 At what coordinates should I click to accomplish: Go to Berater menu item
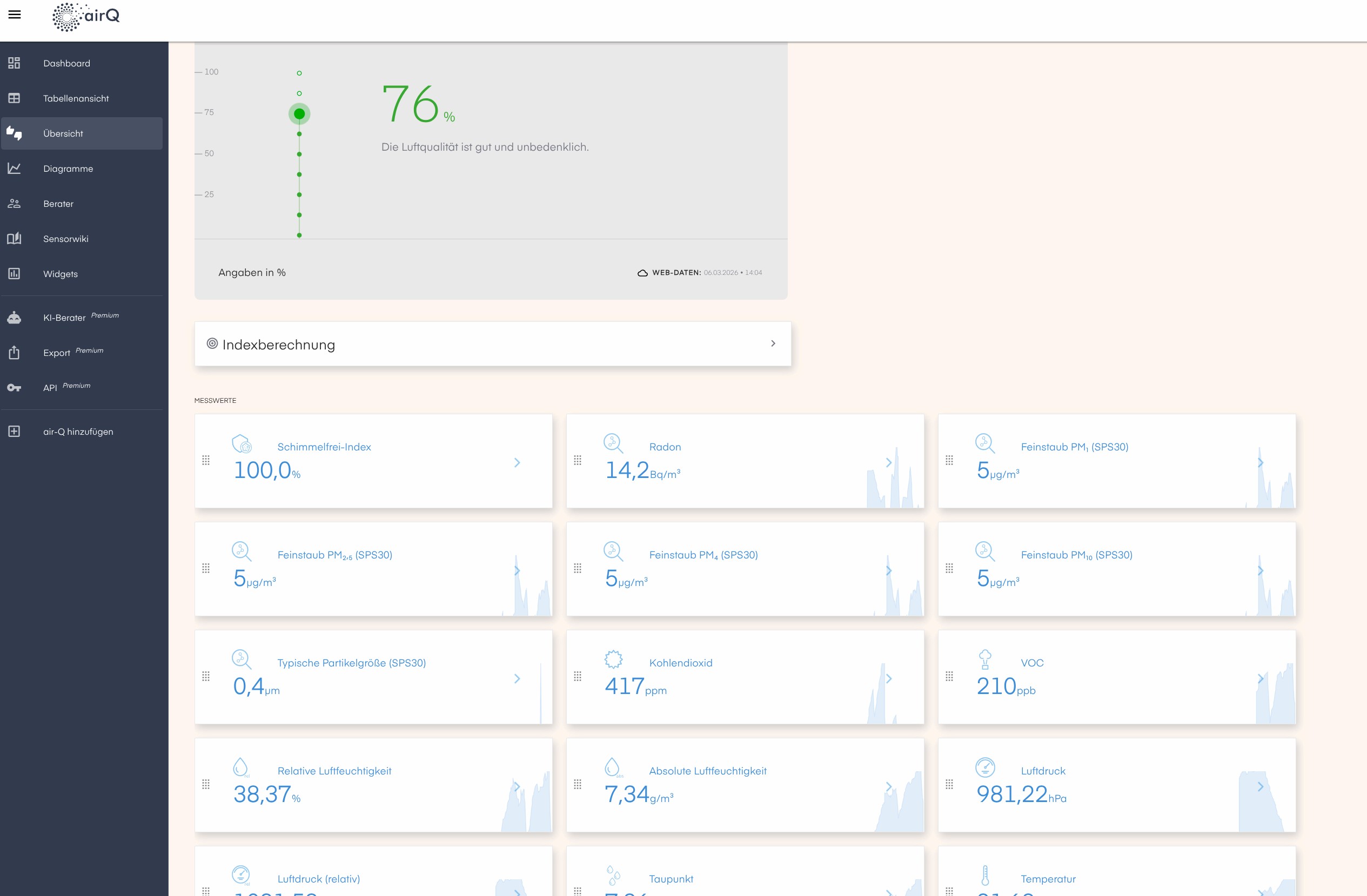coord(58,204)
